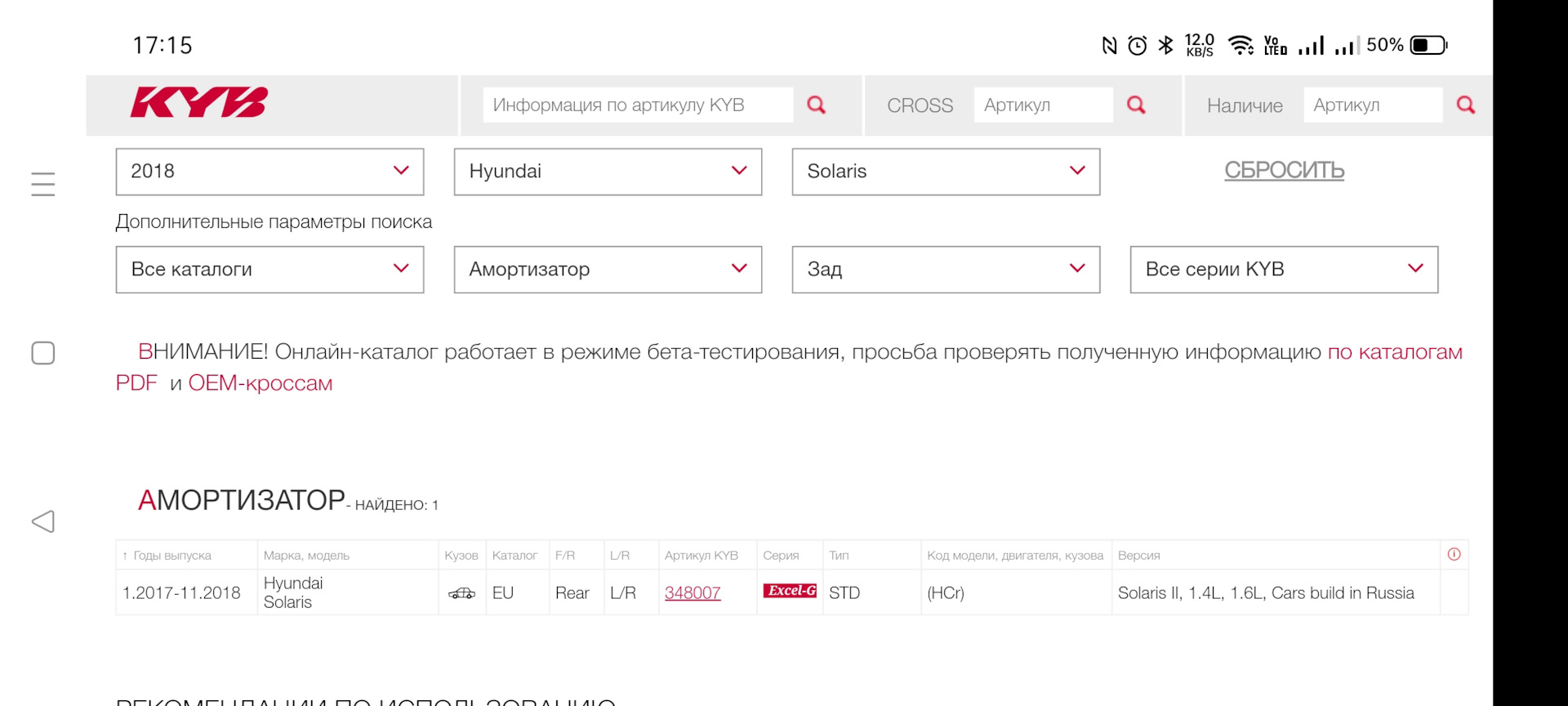This screenshot has height=706, width=1568.
Task: Click the sedan body type icon
Action: click(x=461, y=593)
